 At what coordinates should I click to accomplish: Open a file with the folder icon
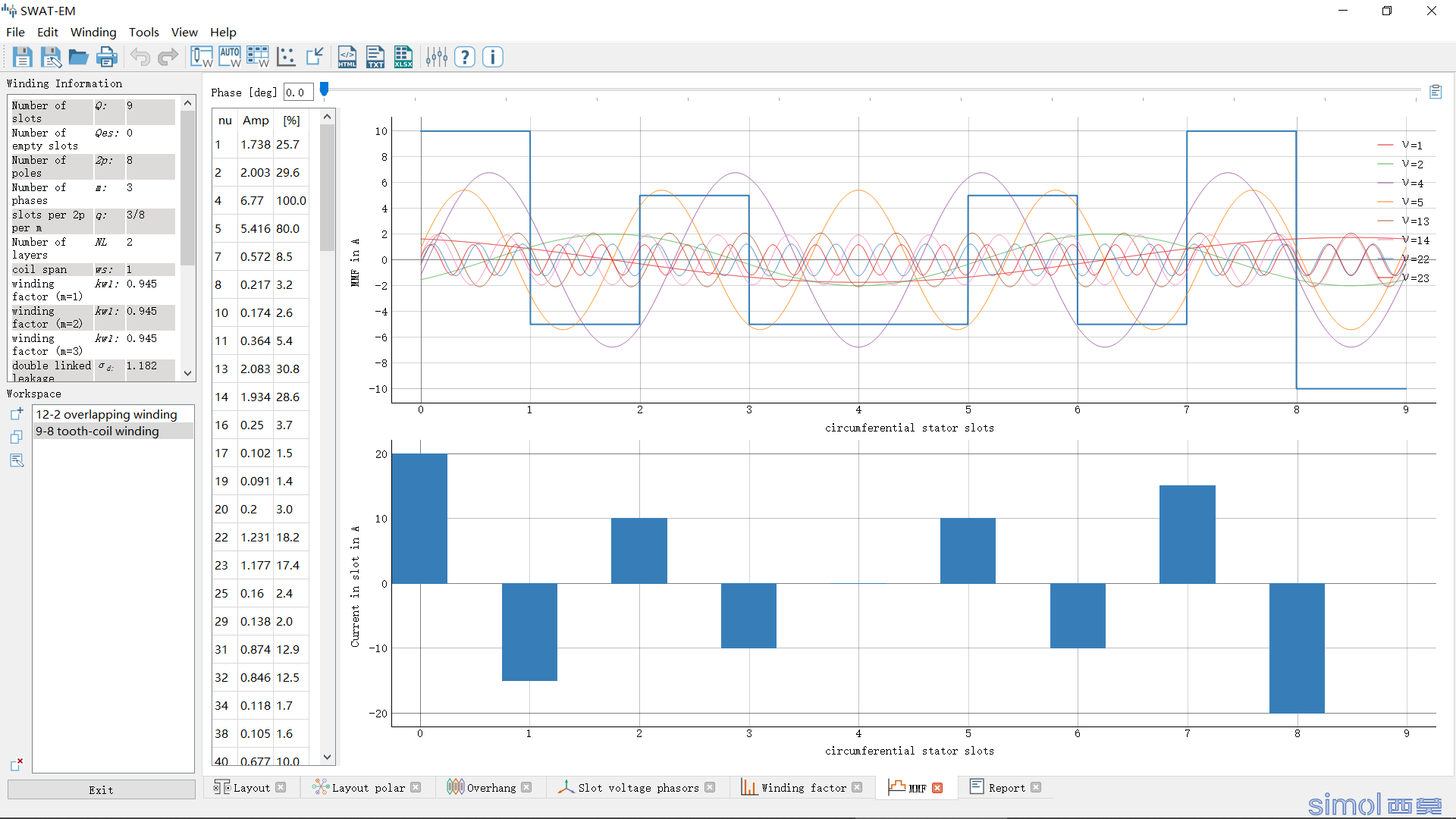tap(78, 57)
